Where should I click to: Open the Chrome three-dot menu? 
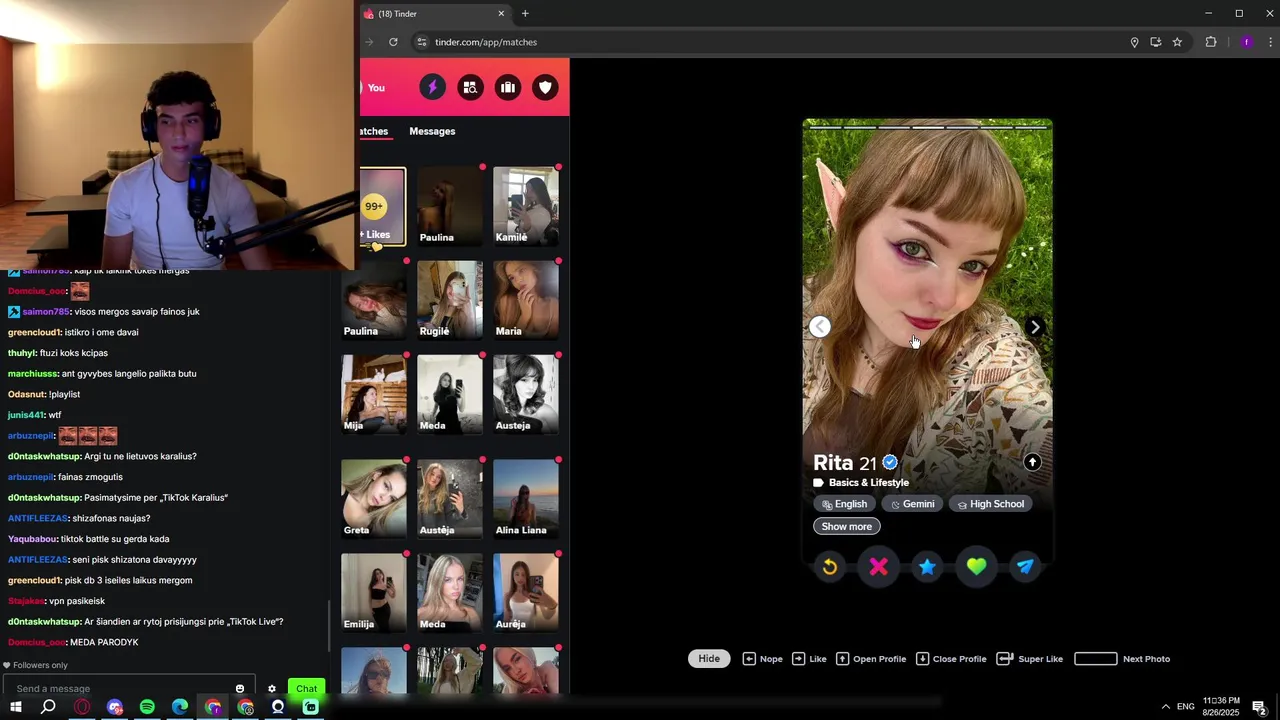tap(1270, 42)
